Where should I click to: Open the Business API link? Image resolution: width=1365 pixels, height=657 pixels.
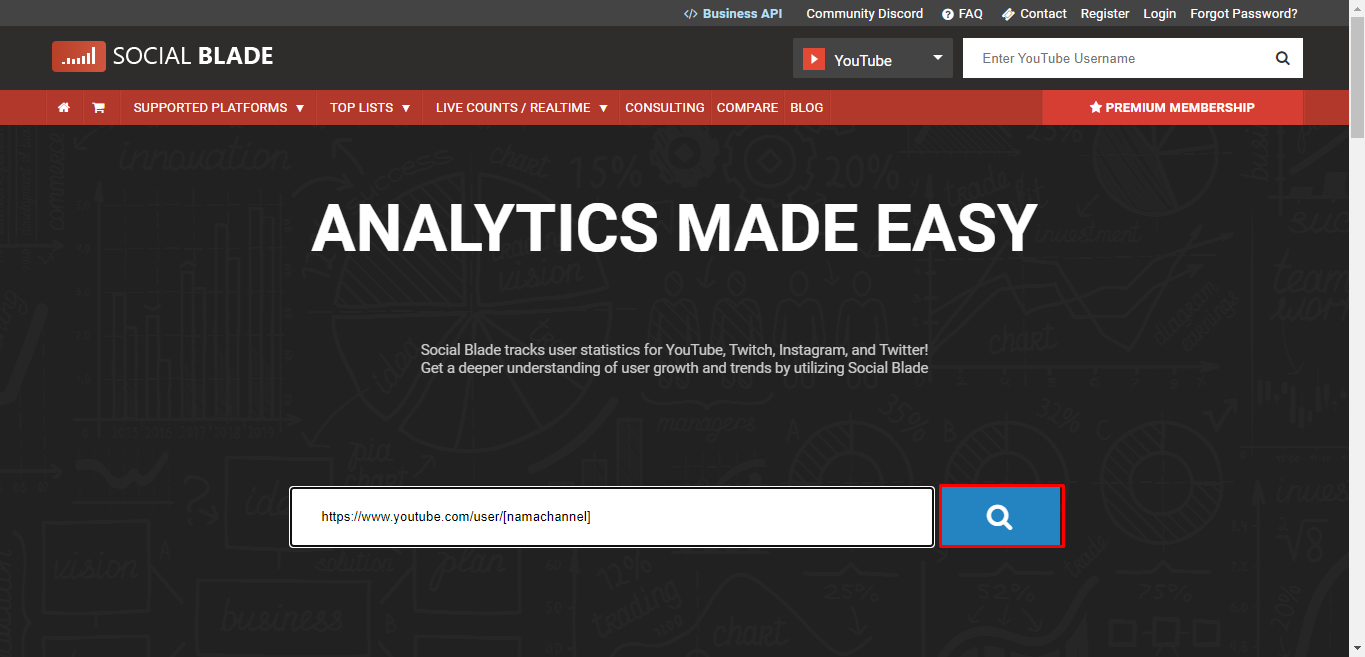point(732,14)
